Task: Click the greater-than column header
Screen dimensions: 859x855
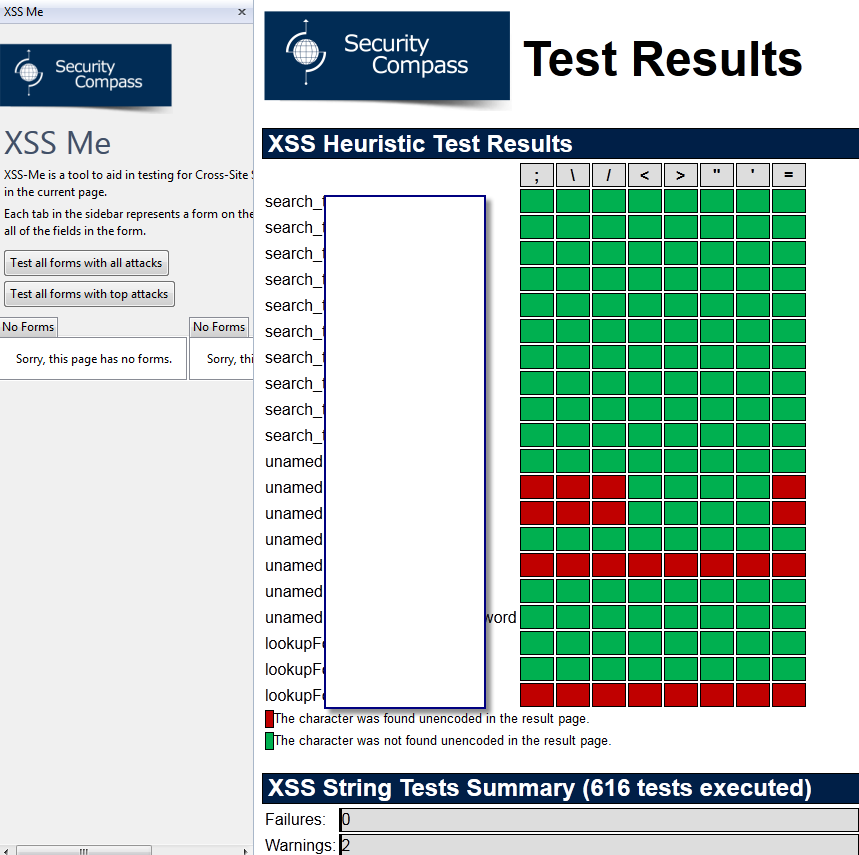Action: pyautogui.click(x=680, y=175)
